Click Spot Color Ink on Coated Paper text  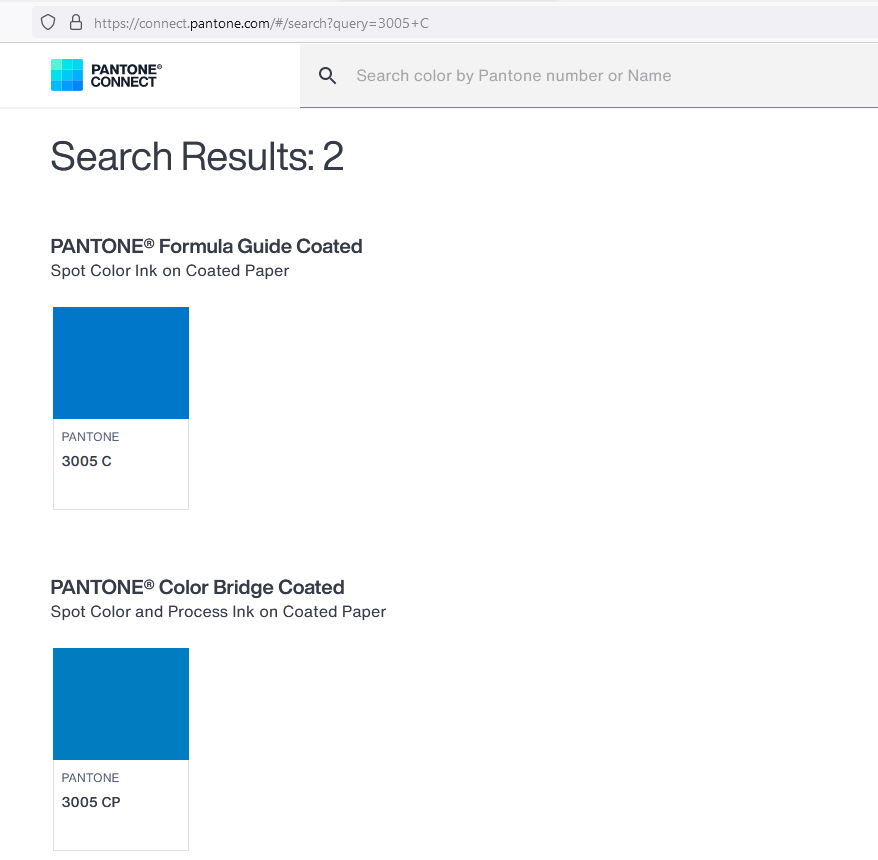pyautogui.click(x=170, y=271)
